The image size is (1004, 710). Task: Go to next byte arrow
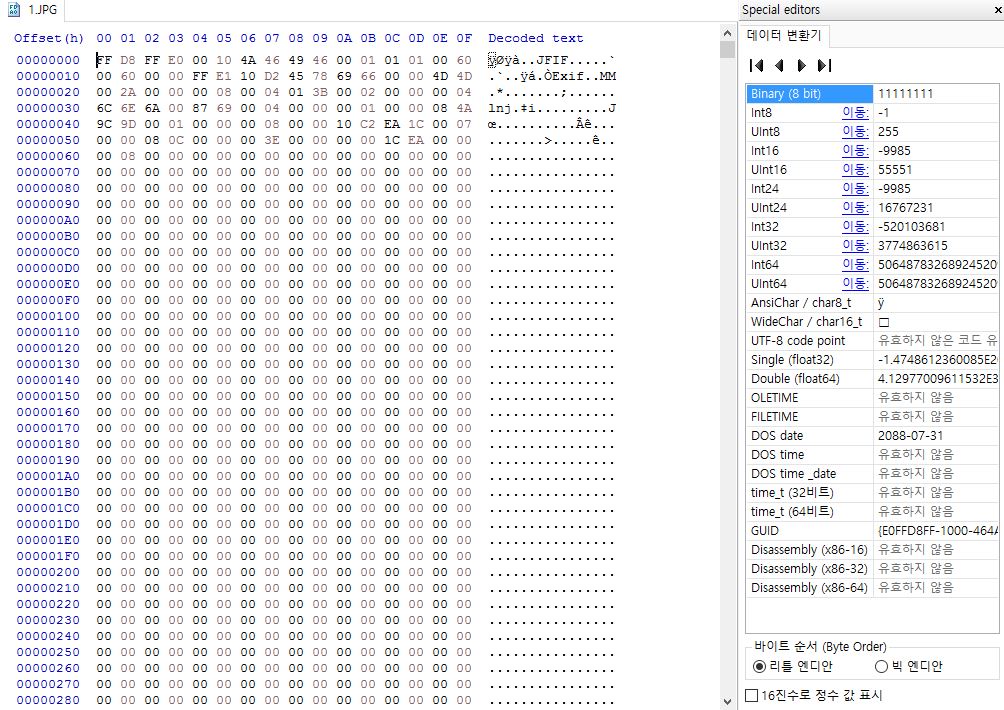click(801, 65)
